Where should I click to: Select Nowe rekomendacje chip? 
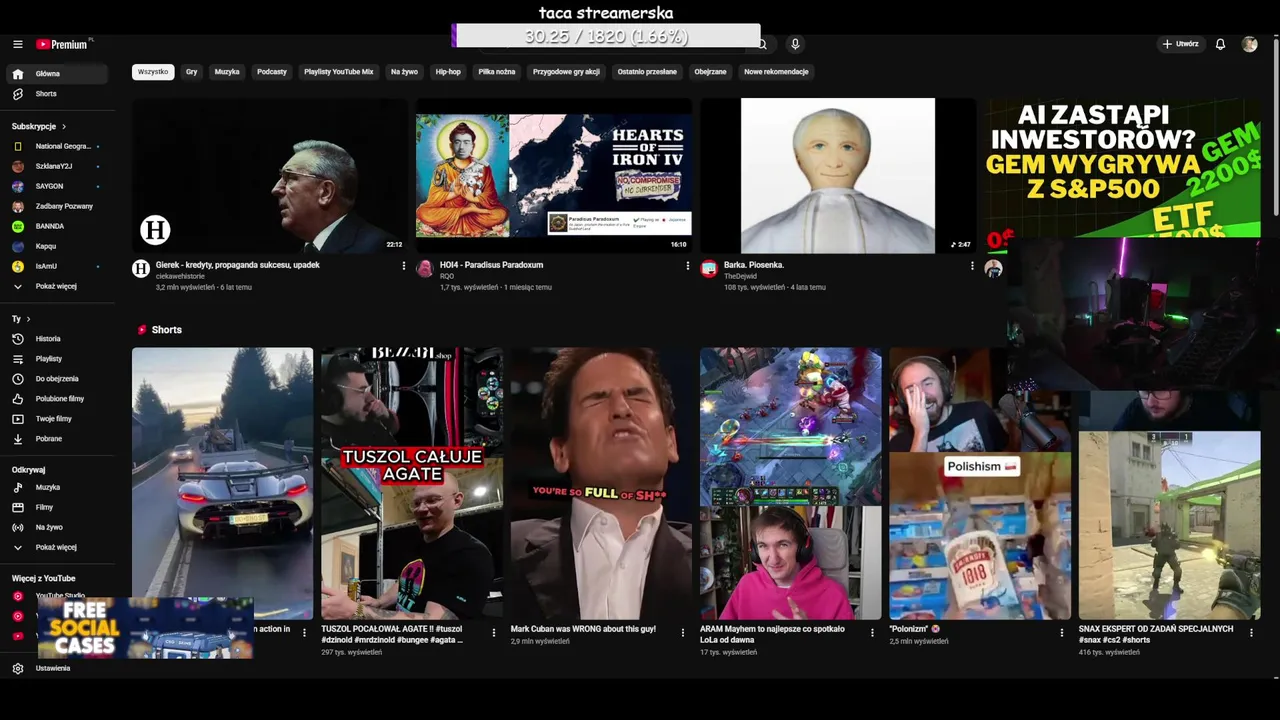tap(776, 72)
